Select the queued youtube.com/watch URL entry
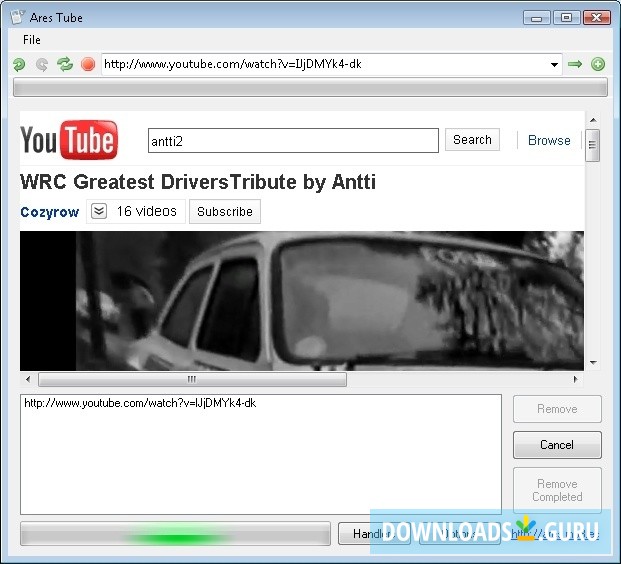 [140, 403]
